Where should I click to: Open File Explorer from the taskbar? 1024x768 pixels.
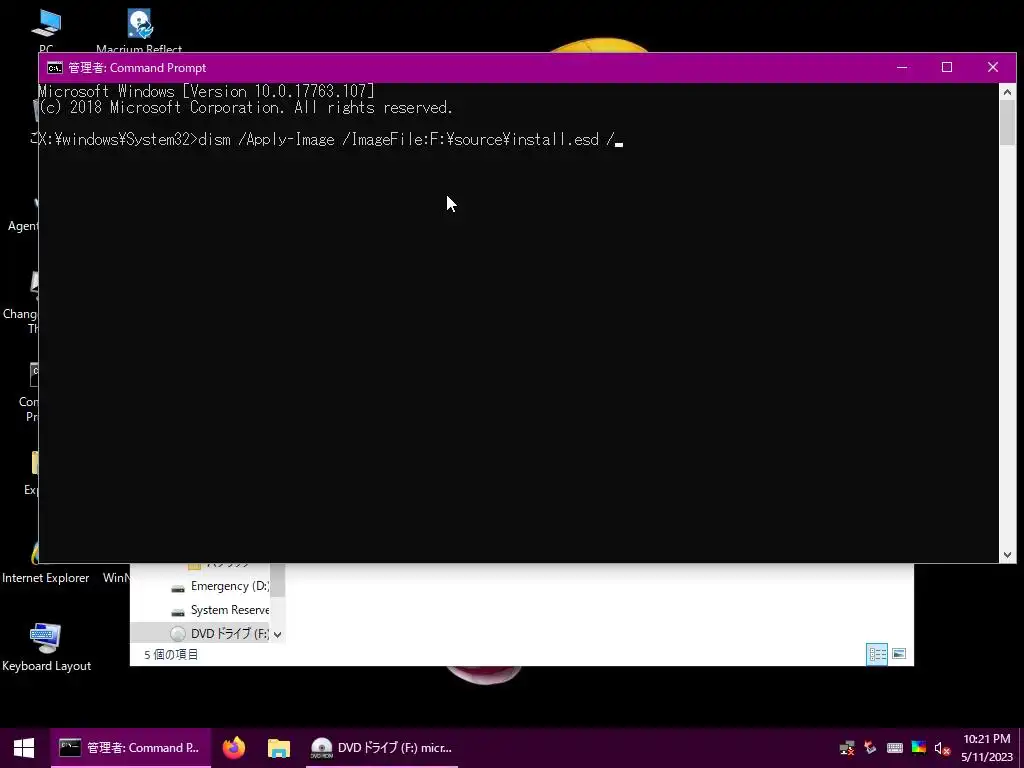tap(279, 748)
